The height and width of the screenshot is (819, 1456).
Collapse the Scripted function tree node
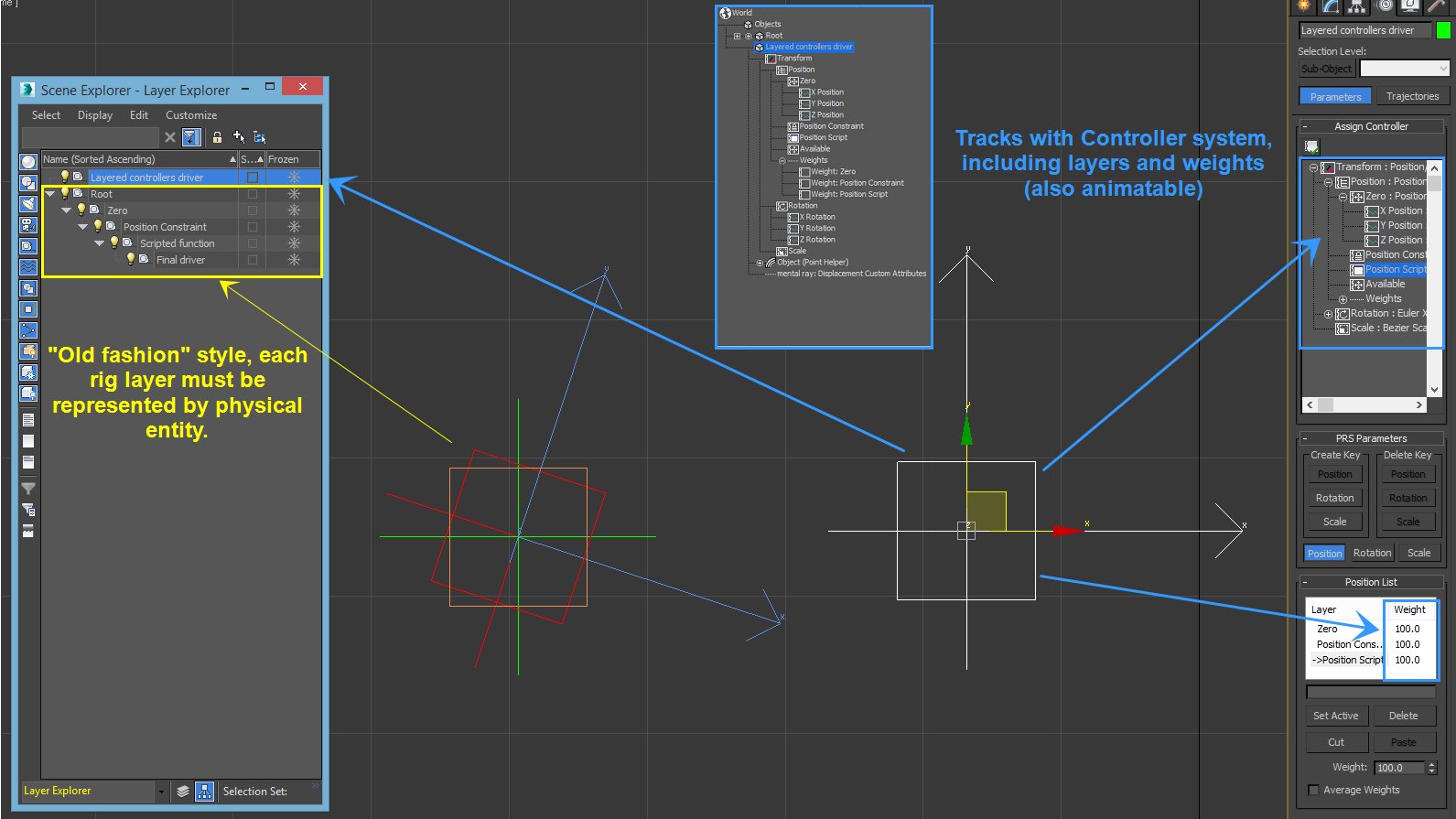click(x=100, y=243)
